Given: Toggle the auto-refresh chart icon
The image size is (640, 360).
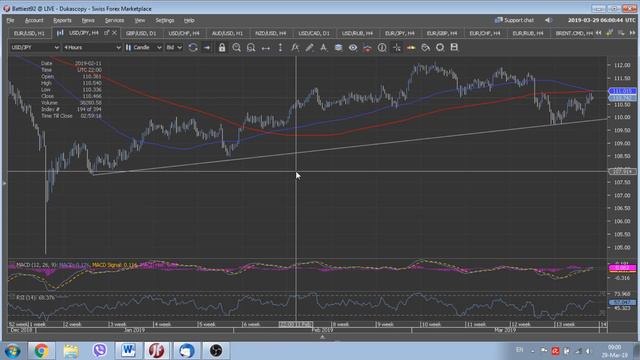Looking at the screenshot, I should tap(193, 48).
